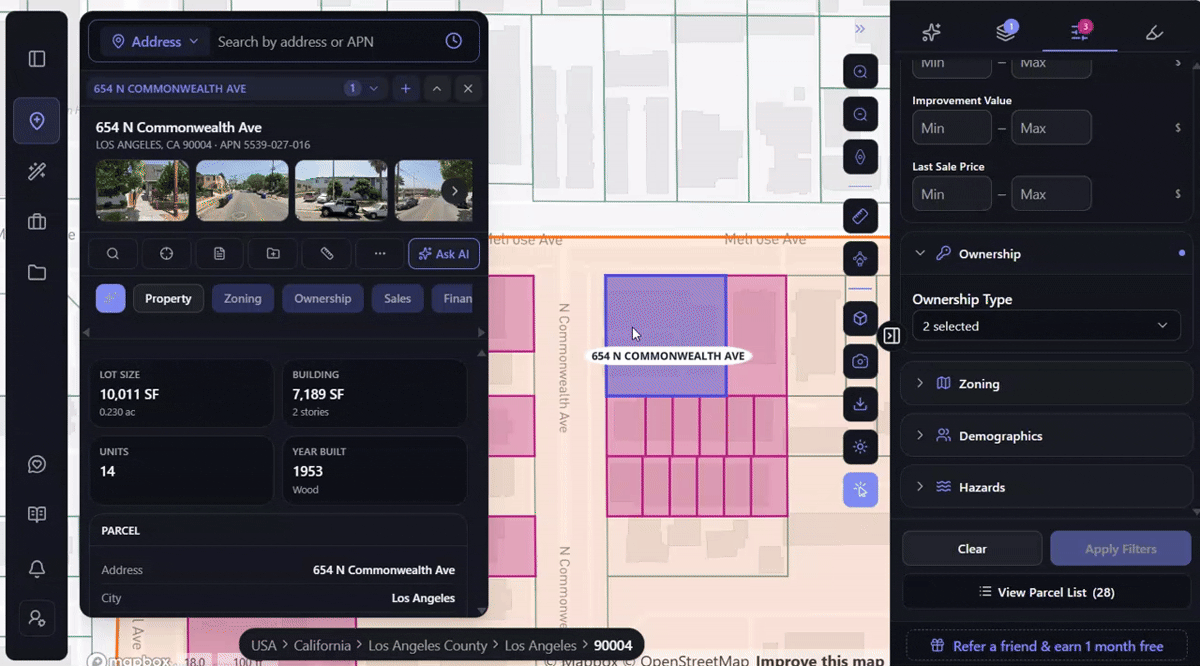Viewport: 1200px width, 666px height.
Task: Open the ruler measure tool on map
Action: pyautogui.click(x=860, y=216)
